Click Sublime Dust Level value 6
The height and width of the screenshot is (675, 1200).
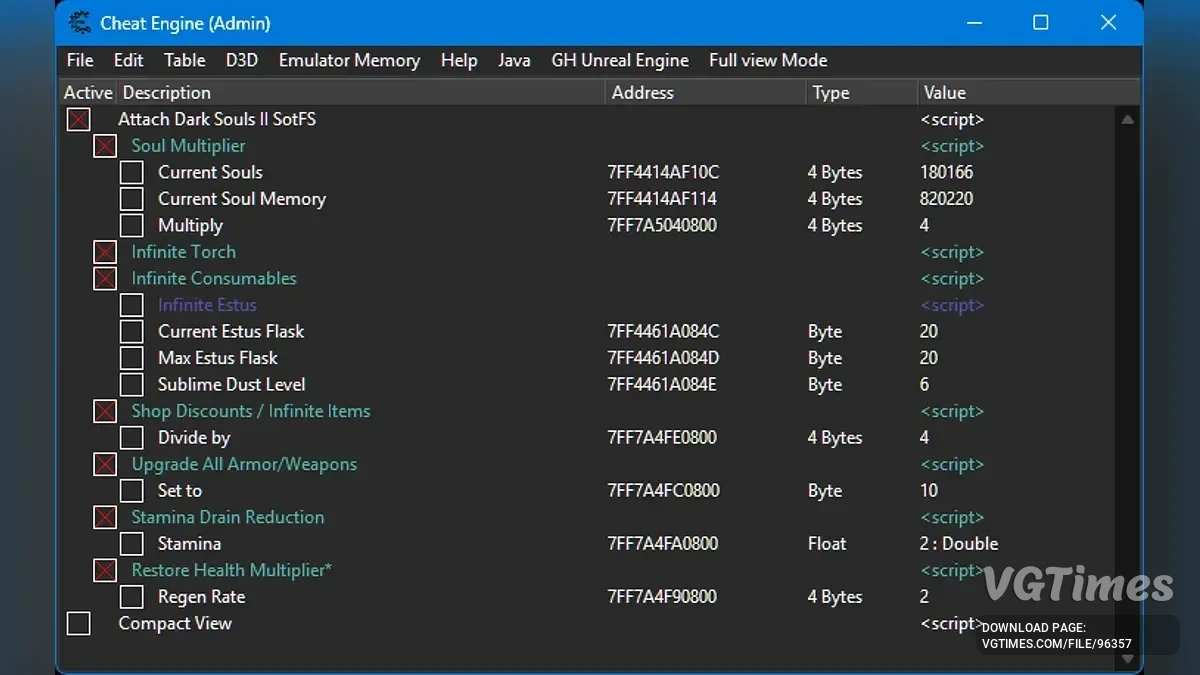(x=925, y=384)
